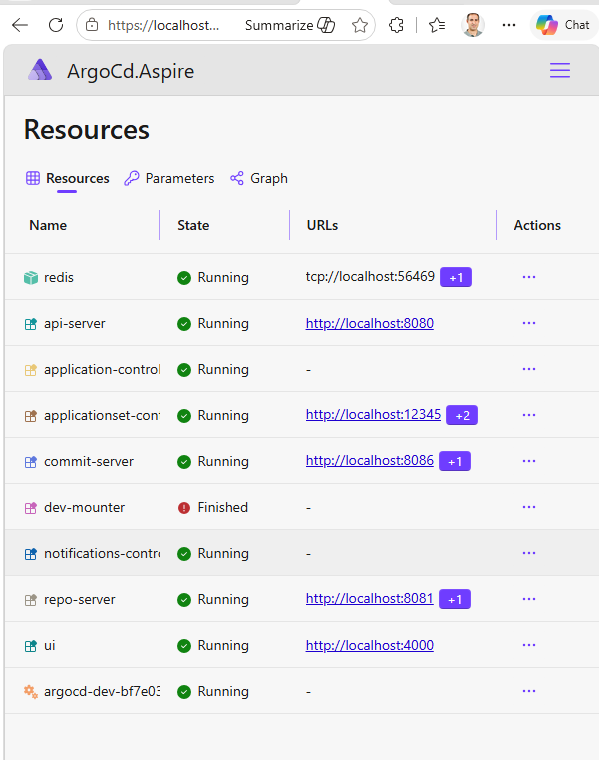Click the green running check for ui
This screenshot has width=599, height=760.
(x=184, y=646)
